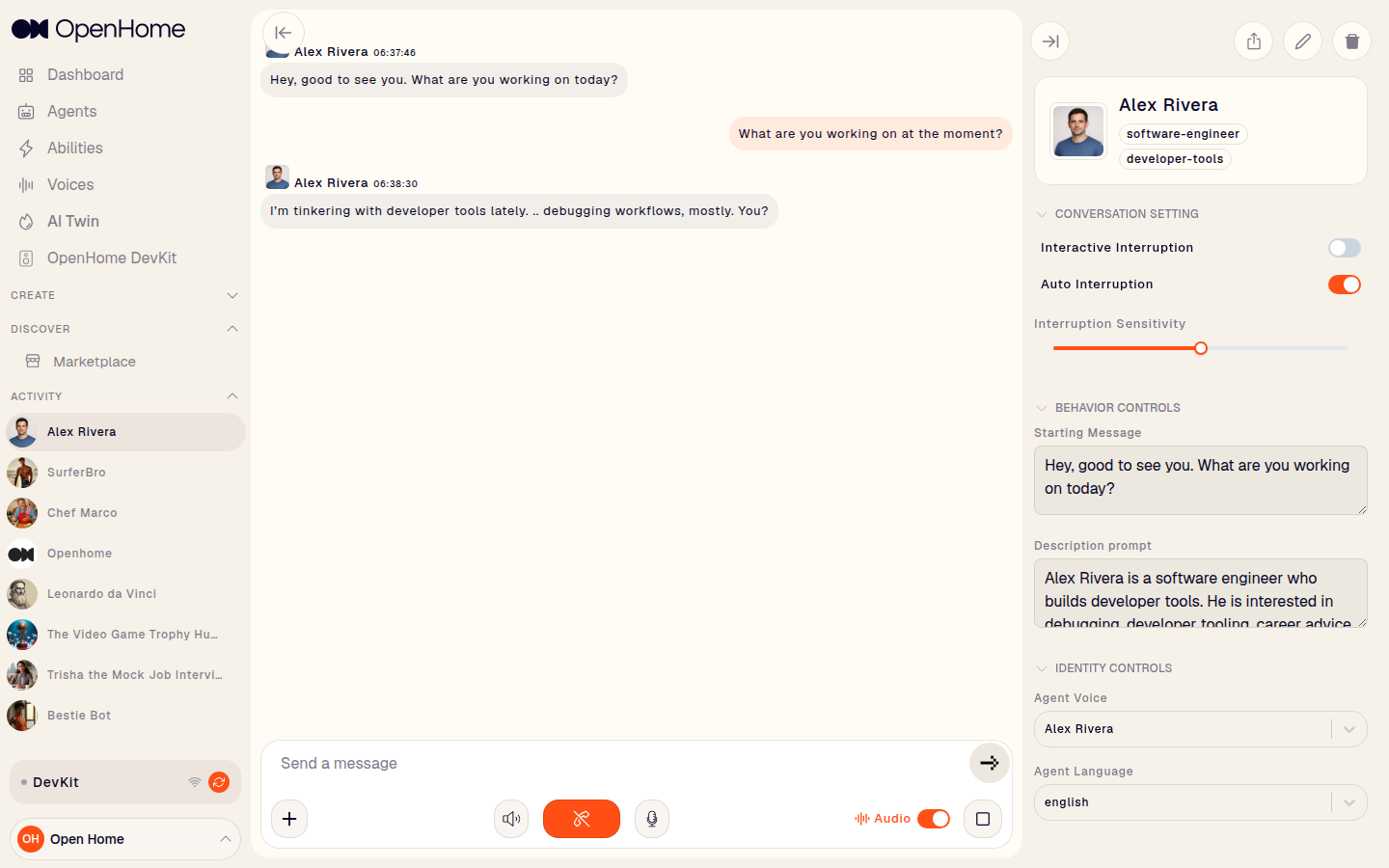Send message with arrow button

[990, 763]
